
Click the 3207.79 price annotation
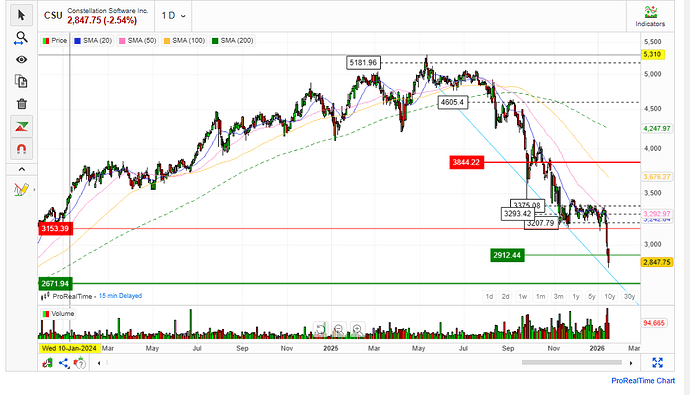tap(541, 223)
